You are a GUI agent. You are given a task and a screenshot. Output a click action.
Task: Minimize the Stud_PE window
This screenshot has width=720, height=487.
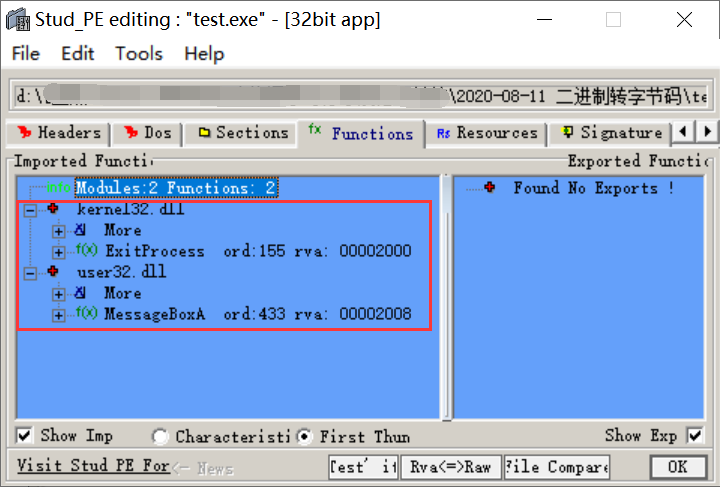(x=544, y=20)
